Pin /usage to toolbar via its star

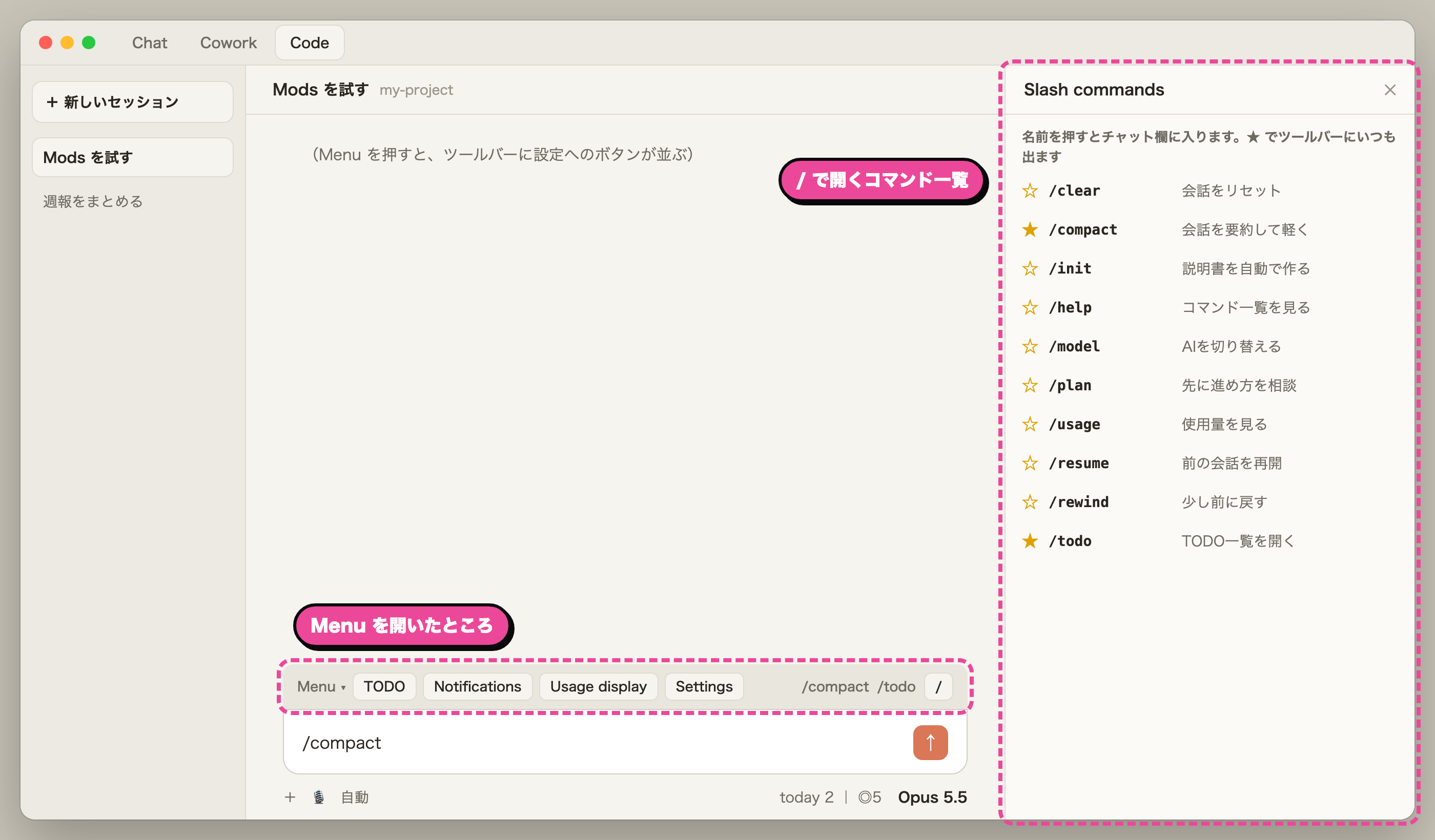click(1030, 424)
